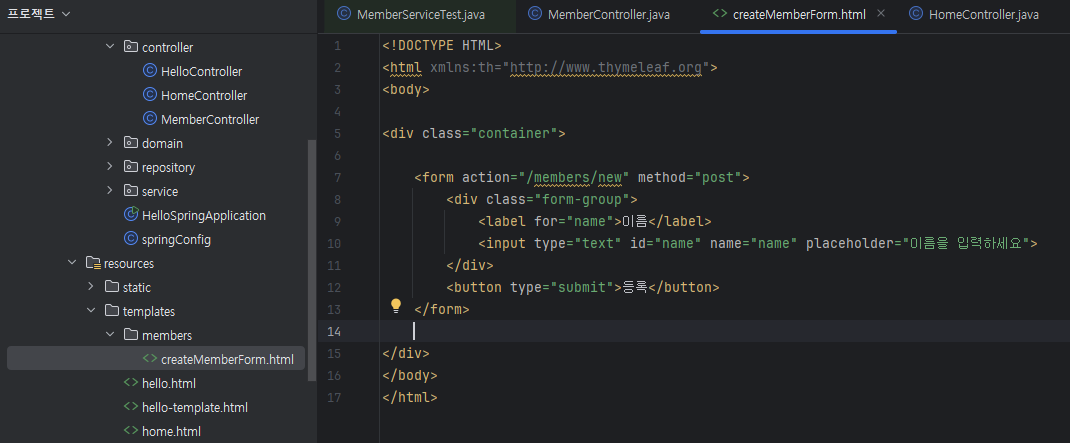The width and height of the screenshot is (1070, 443).
Task: Select home.html in project tree
Action: [x=171, y=431]
